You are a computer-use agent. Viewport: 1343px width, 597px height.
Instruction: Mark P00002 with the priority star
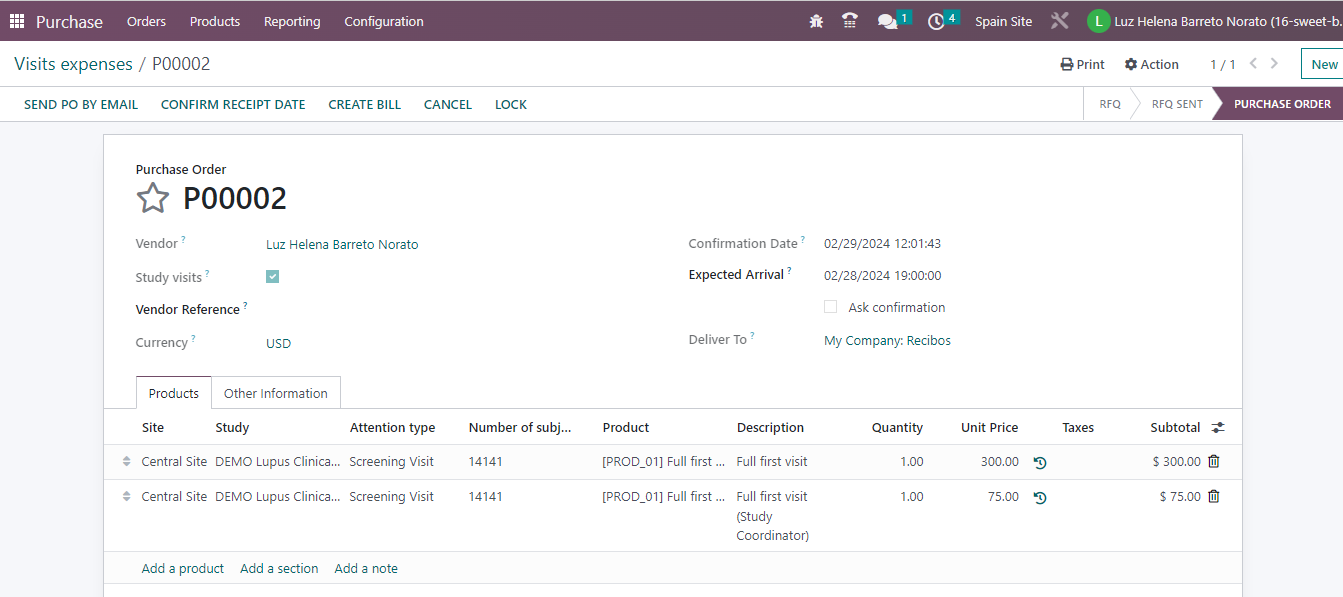point(153,198)
